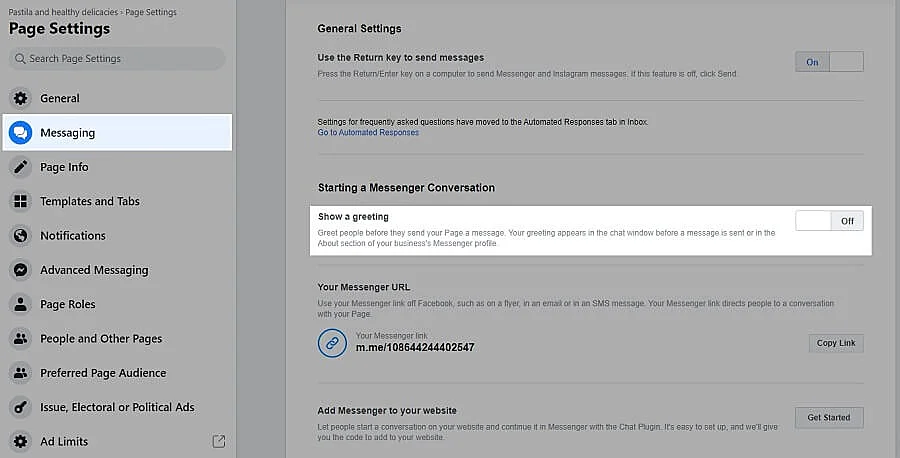Open the Ad Limits menu item

pyautogui.click(x=64, y=441)
